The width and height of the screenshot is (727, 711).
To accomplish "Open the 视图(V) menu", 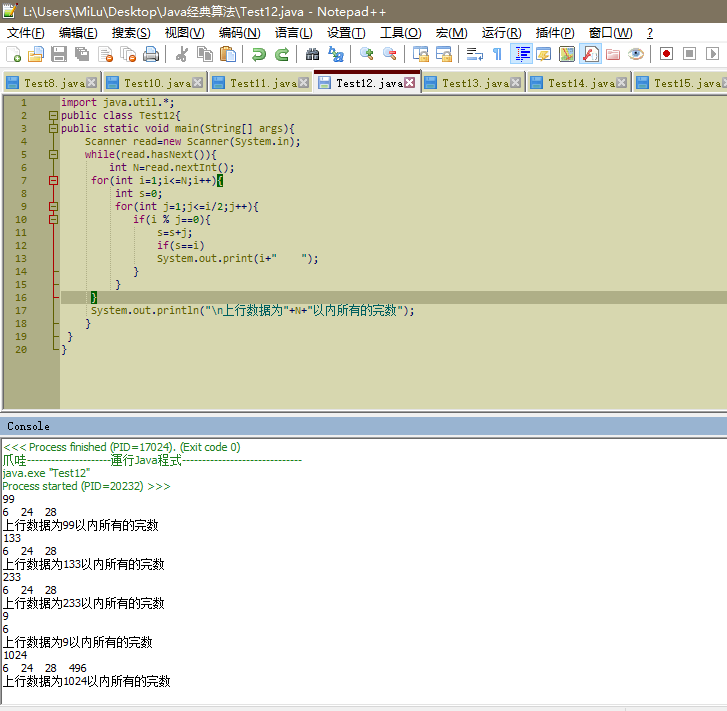I will [x=184, y=33].
